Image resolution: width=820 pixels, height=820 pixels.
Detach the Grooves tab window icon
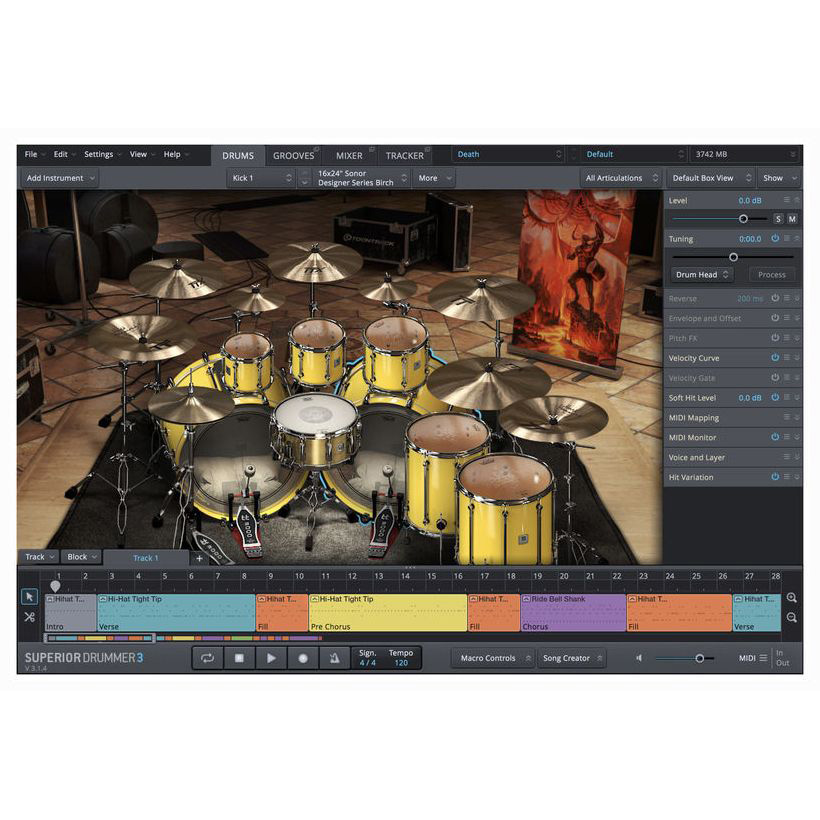(x=316, y=150)
